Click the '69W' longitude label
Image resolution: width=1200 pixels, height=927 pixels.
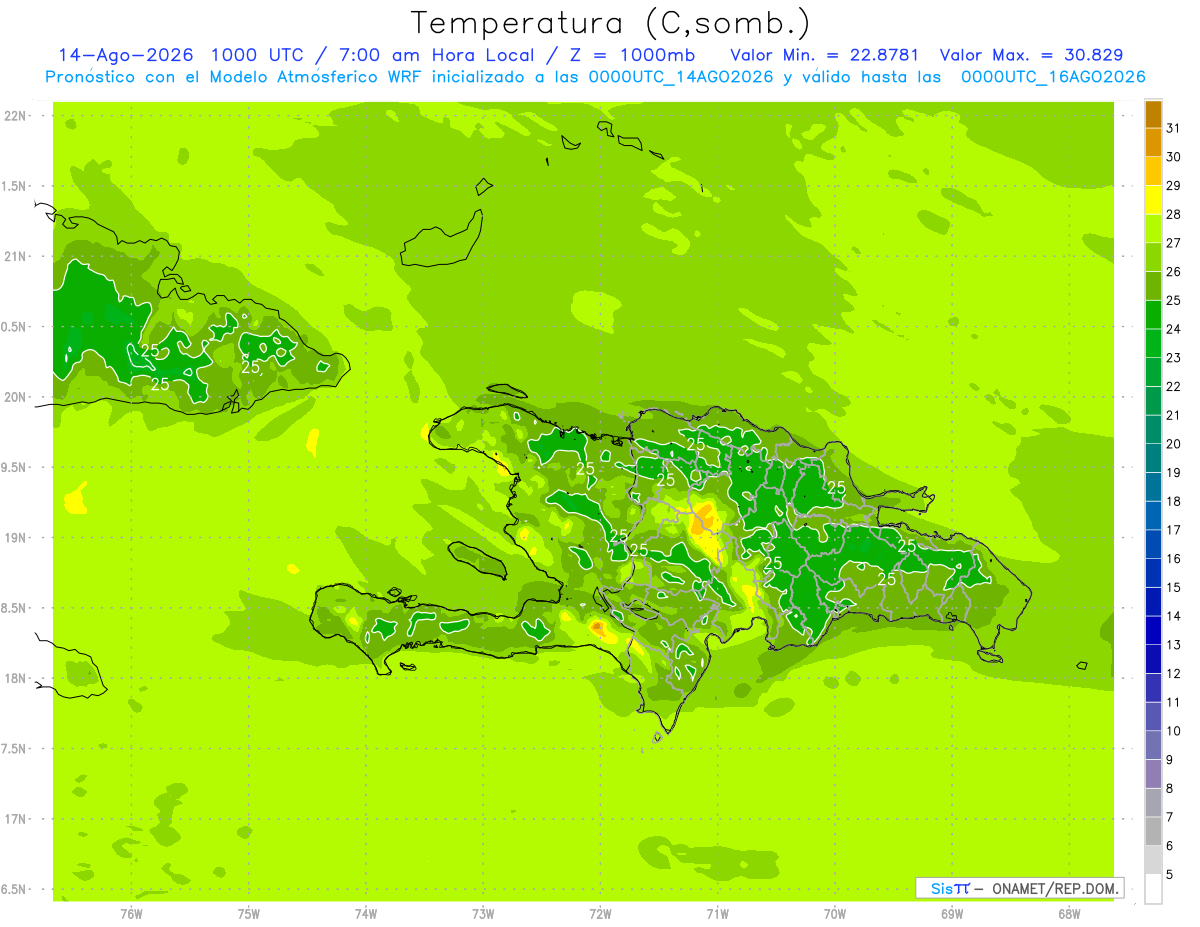pos(952,913)
